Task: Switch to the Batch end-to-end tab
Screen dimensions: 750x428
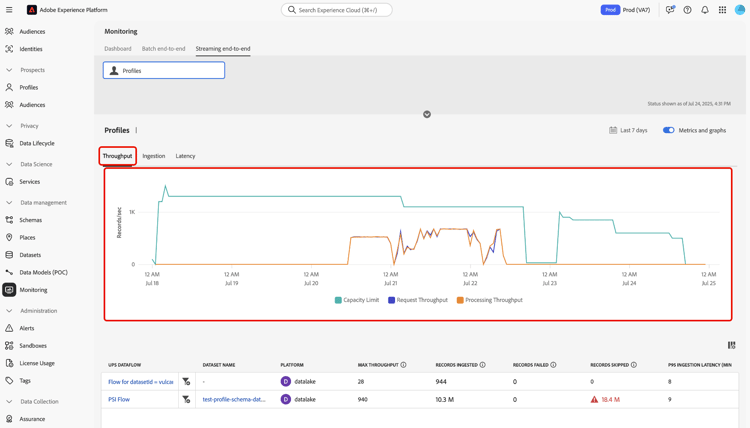Action: point(163,49)
